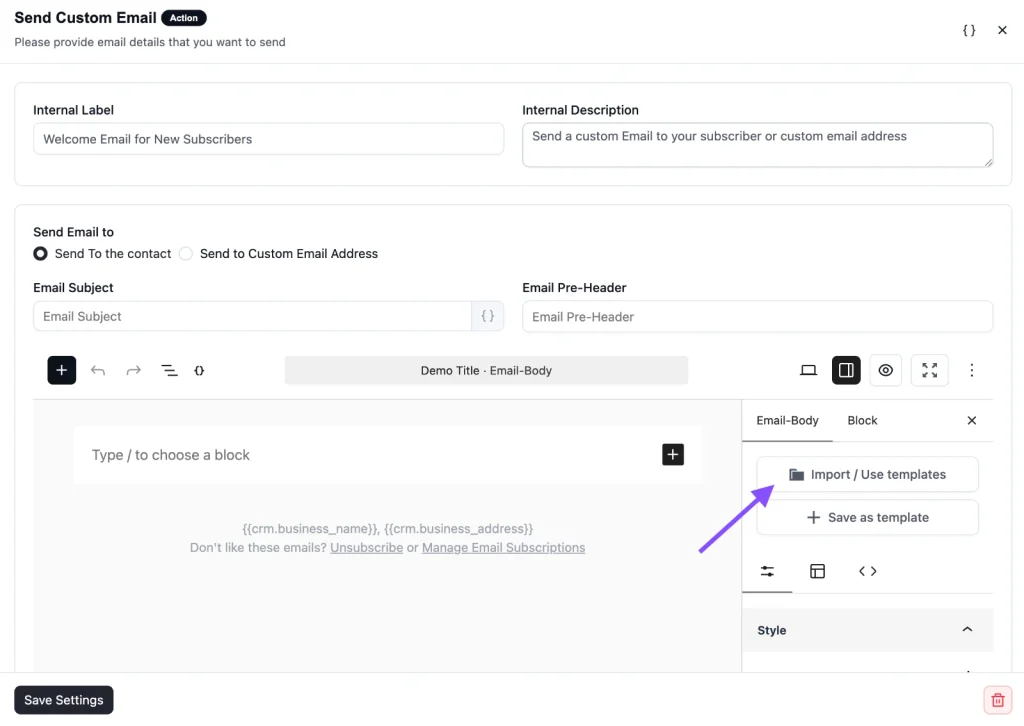Redo the editor change
The height and width of the screenshot is (726, 1024).
tap(133, 370)
